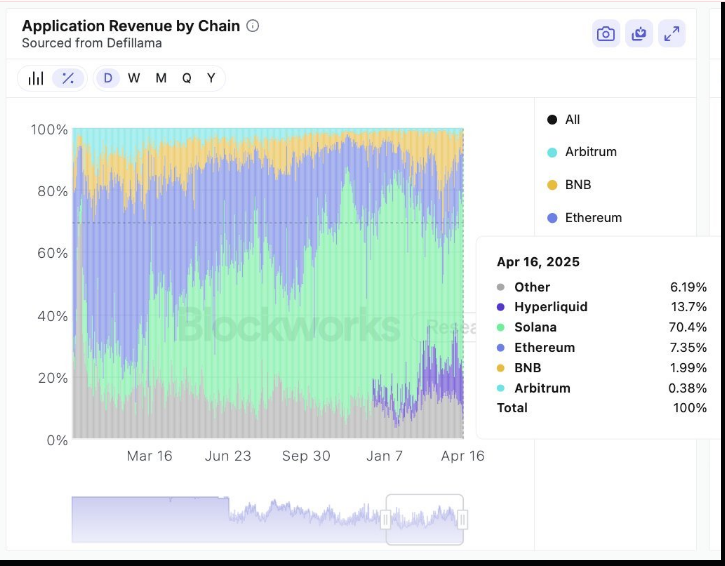Switch to percentage view
This screenshot has height=566, width=725.
click(x=68, y=78)
